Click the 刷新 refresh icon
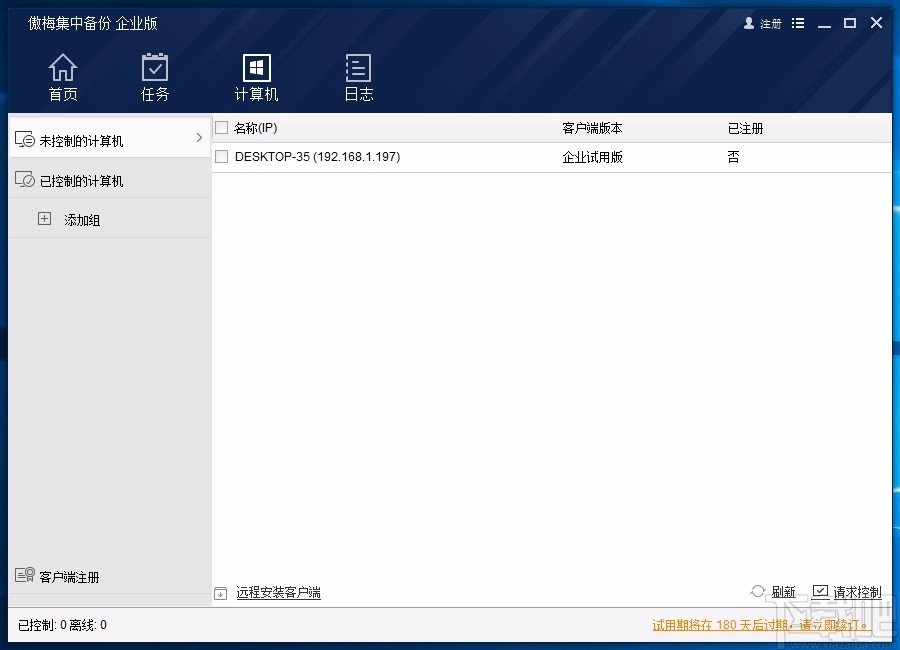Screen dimensions: 900x650 click(759, 591)
